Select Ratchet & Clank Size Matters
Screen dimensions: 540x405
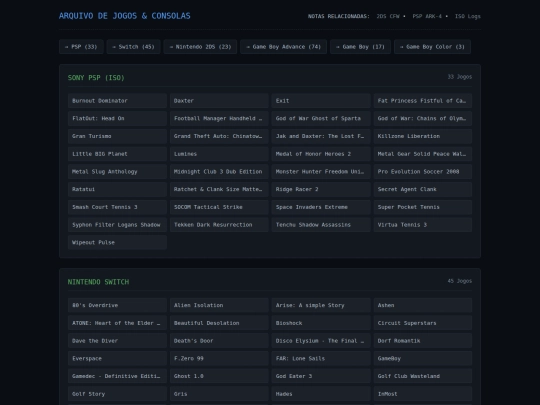point(219,189)
